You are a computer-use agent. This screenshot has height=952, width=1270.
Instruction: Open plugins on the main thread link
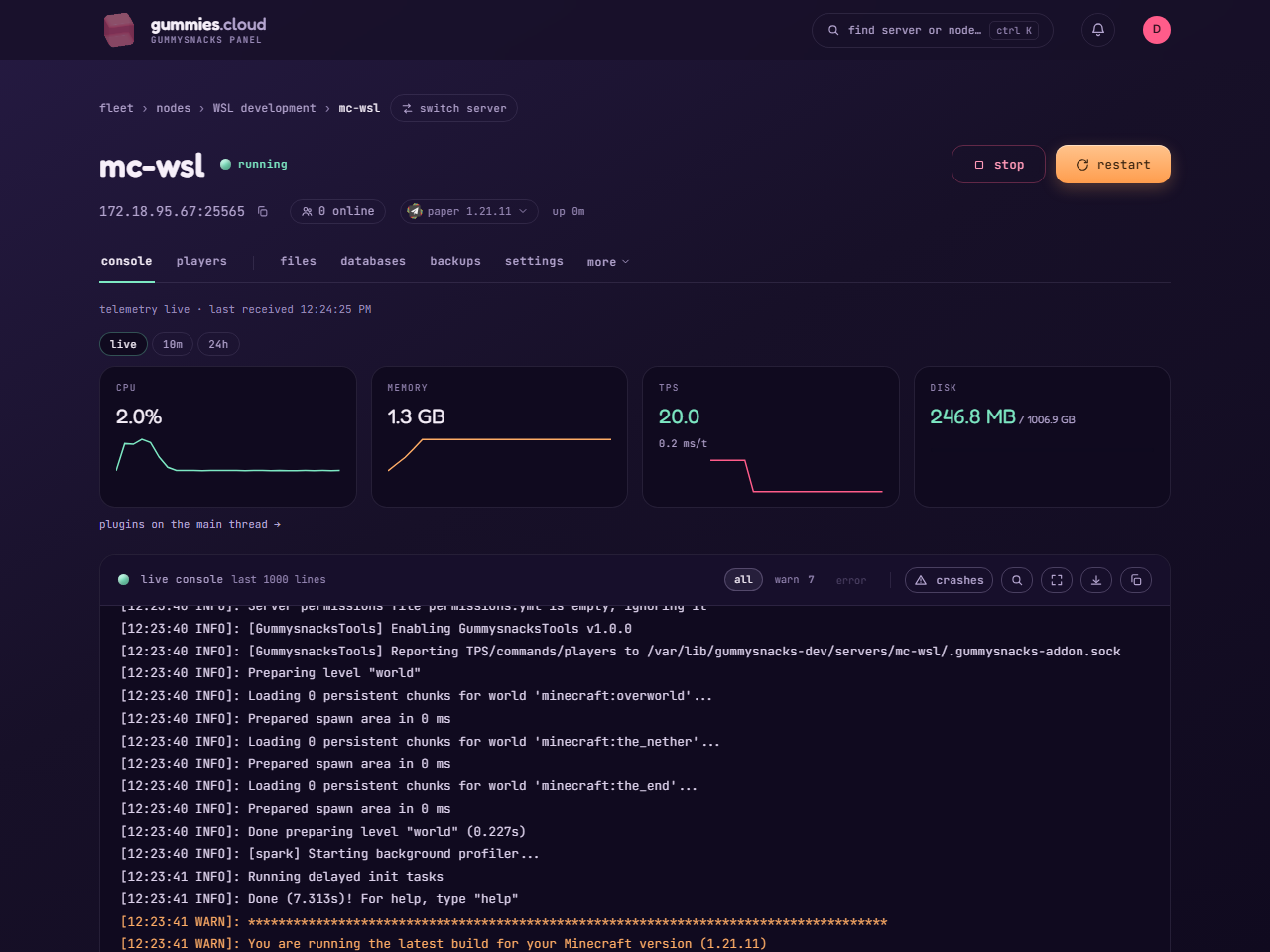(x=190, y=524)
